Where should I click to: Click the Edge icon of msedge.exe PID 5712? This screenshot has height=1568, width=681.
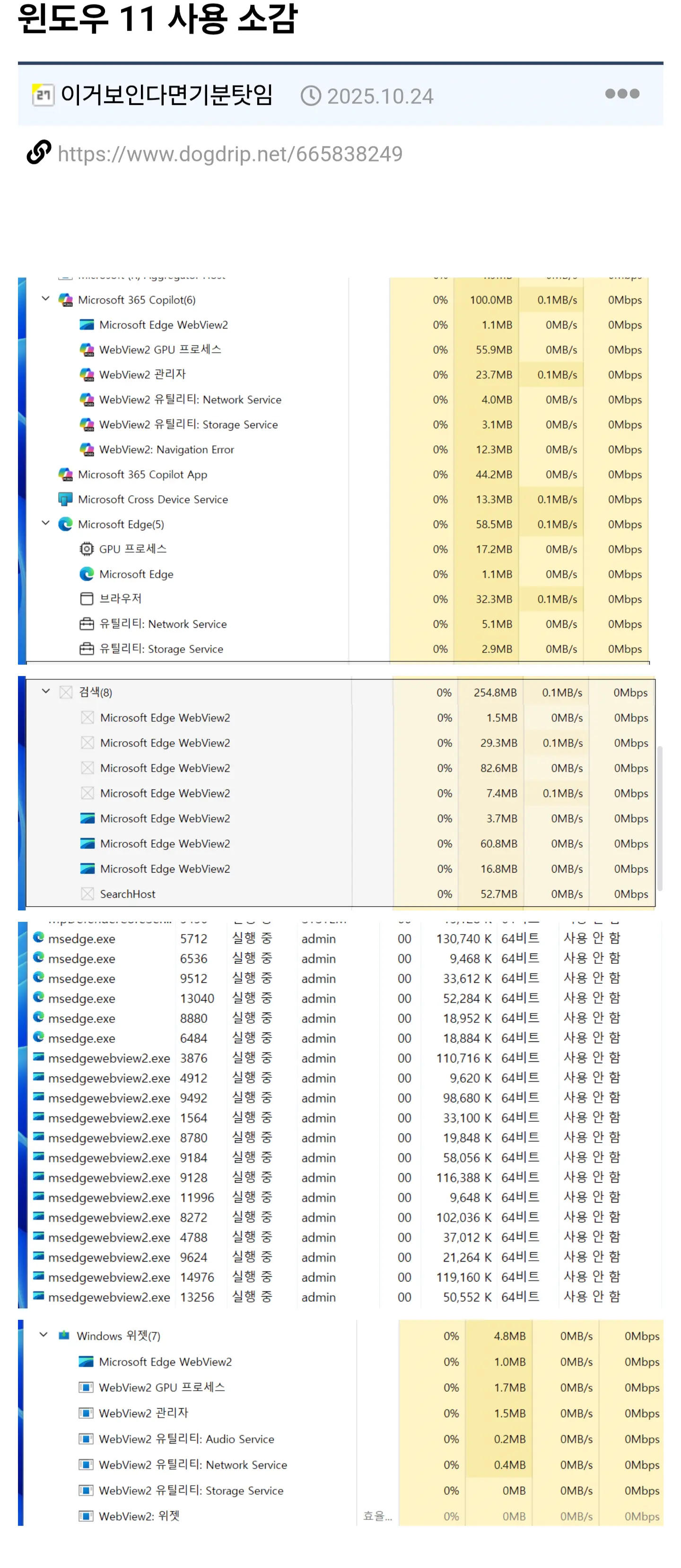pyautogui.click(x=38, y=938)
